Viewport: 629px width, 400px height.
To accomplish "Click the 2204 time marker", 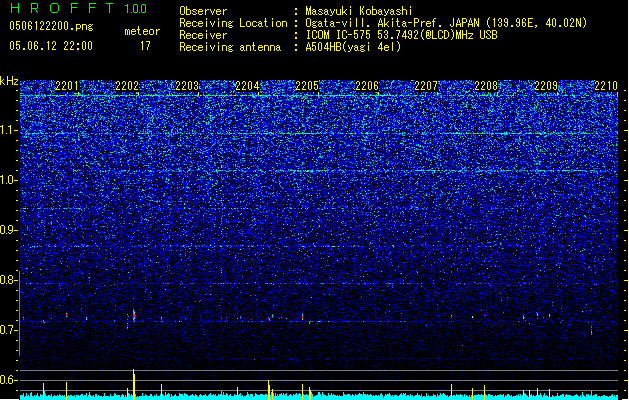I will [247, 86].
